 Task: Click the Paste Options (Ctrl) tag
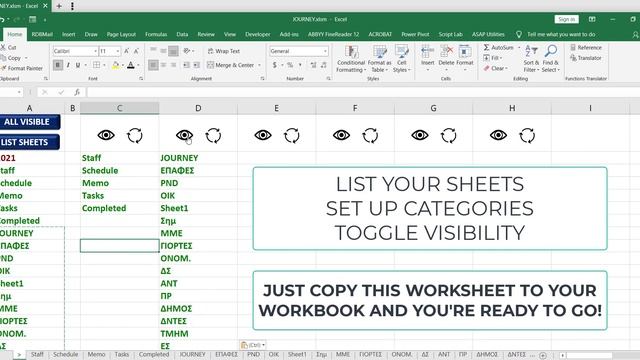tap(253, 345)
